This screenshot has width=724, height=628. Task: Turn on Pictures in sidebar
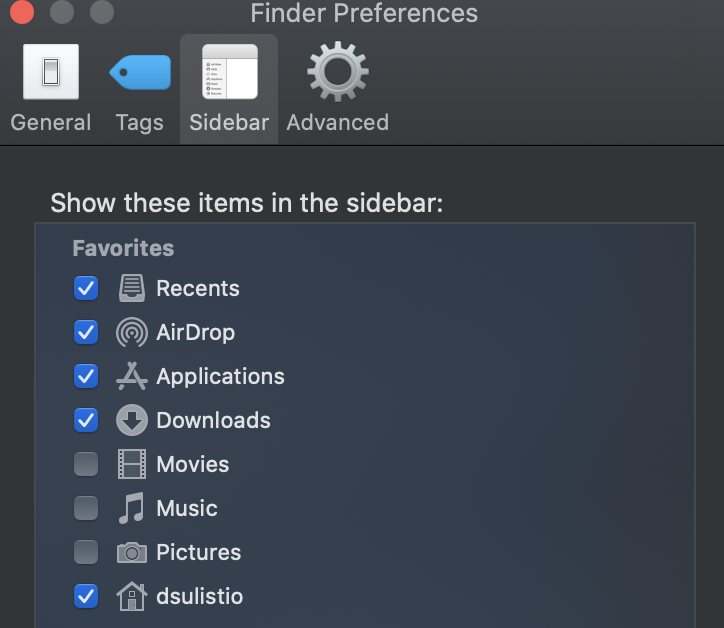coord(86,552)
